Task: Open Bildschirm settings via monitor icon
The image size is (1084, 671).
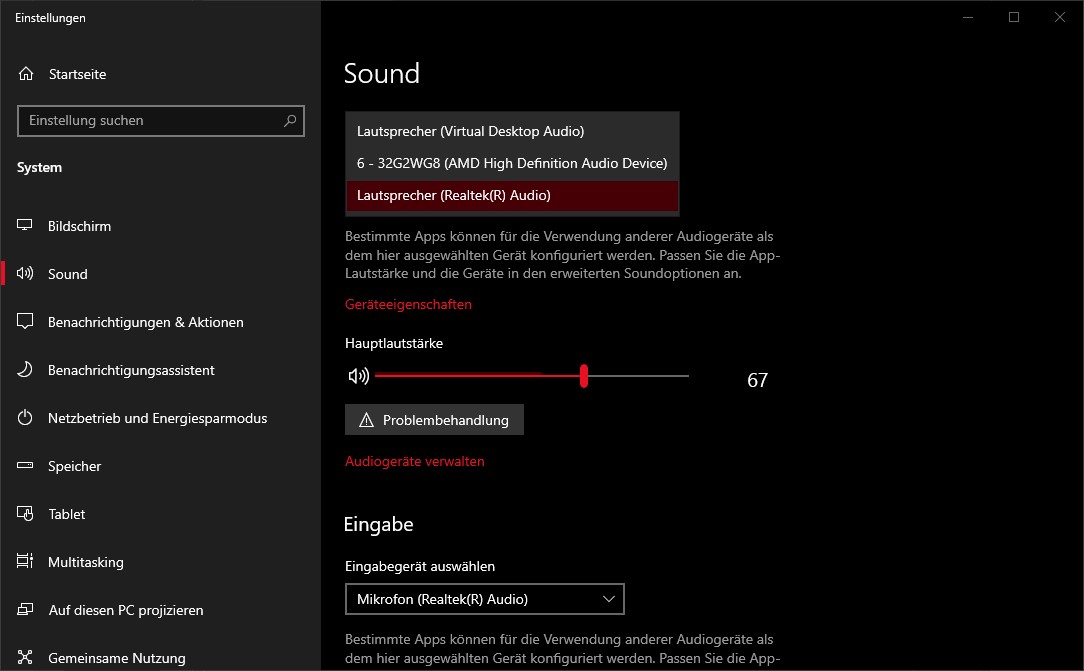Action: tap(26, 226)
